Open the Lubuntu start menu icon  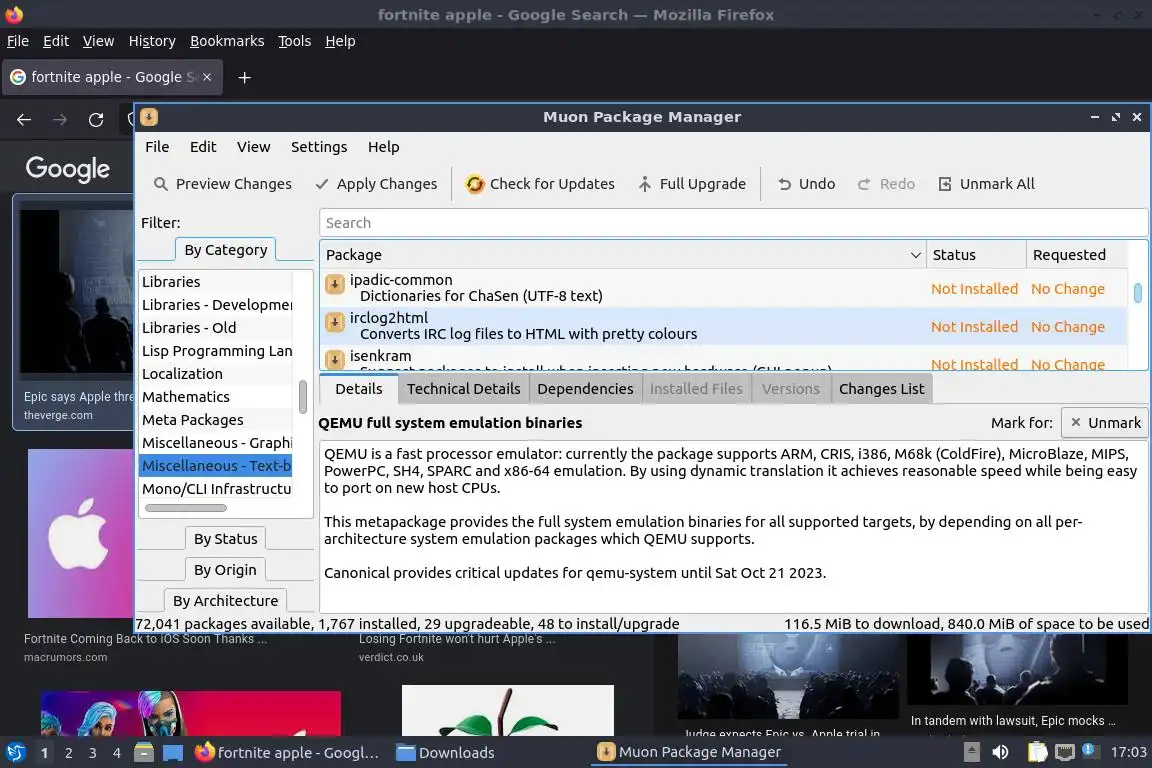pyautogui.click(x=15, y=753)
